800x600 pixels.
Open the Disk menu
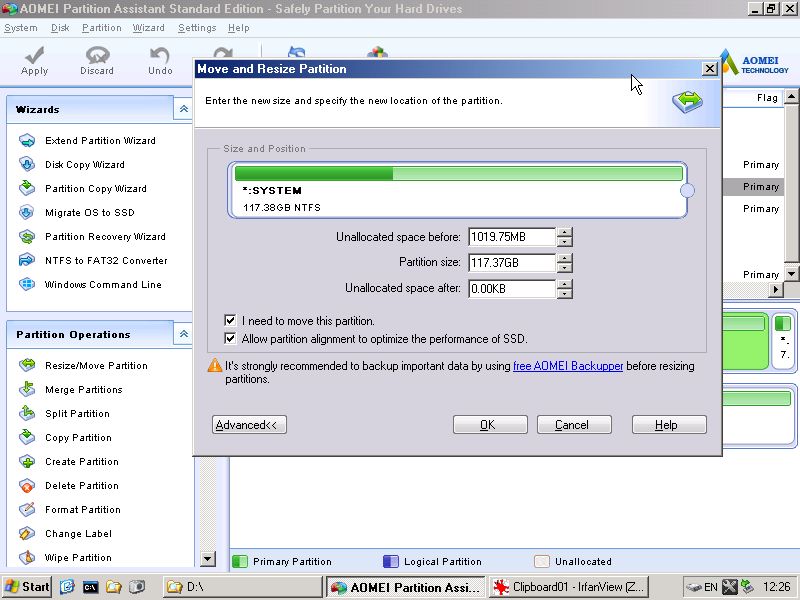[60, 28]
